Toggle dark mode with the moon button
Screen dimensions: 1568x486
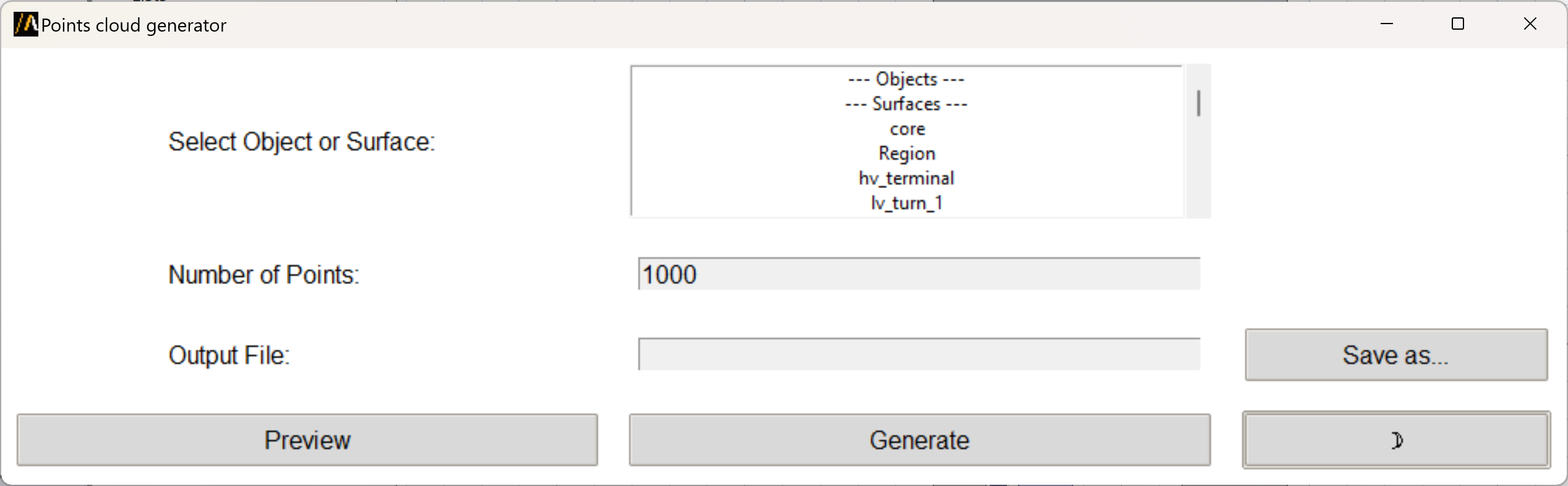pyautogui.click(x=1396, y=440)
